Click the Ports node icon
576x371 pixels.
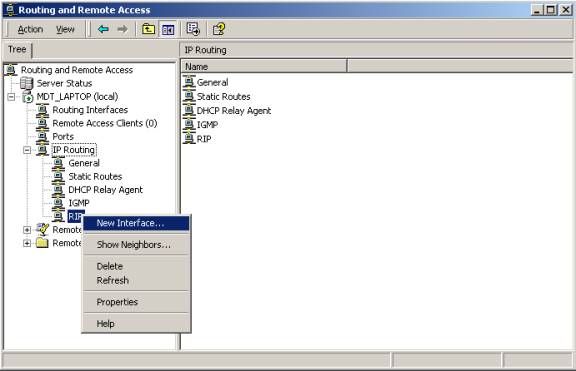point(42,137)
